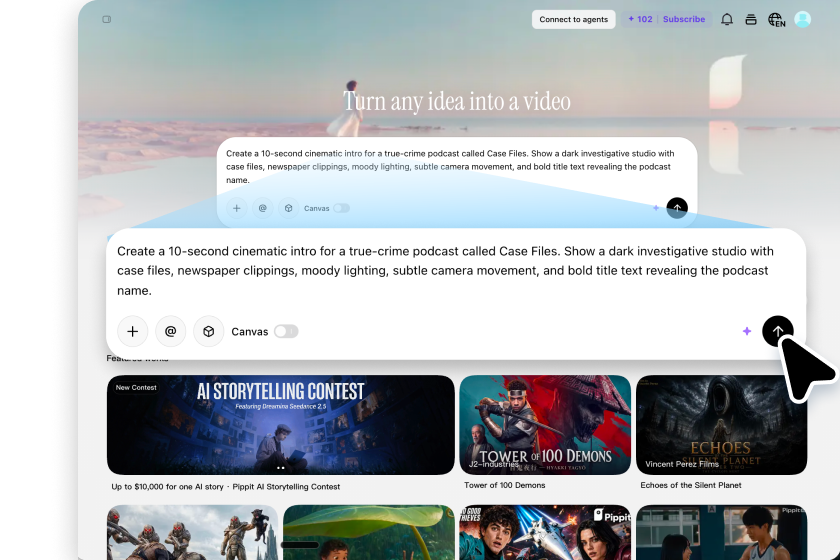Click the Vincent Perez Films creator label
The width and height of the screenshot is (840, 560).
(x=681, y=464)
